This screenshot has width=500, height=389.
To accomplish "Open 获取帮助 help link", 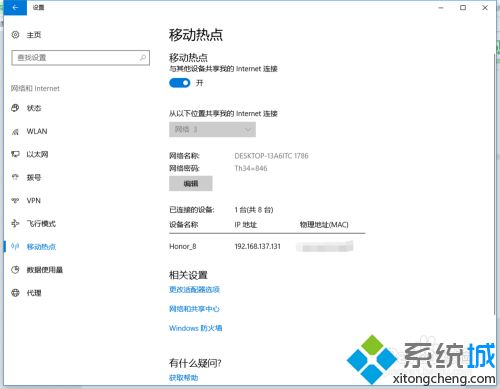I will click(x=183, y=377).
